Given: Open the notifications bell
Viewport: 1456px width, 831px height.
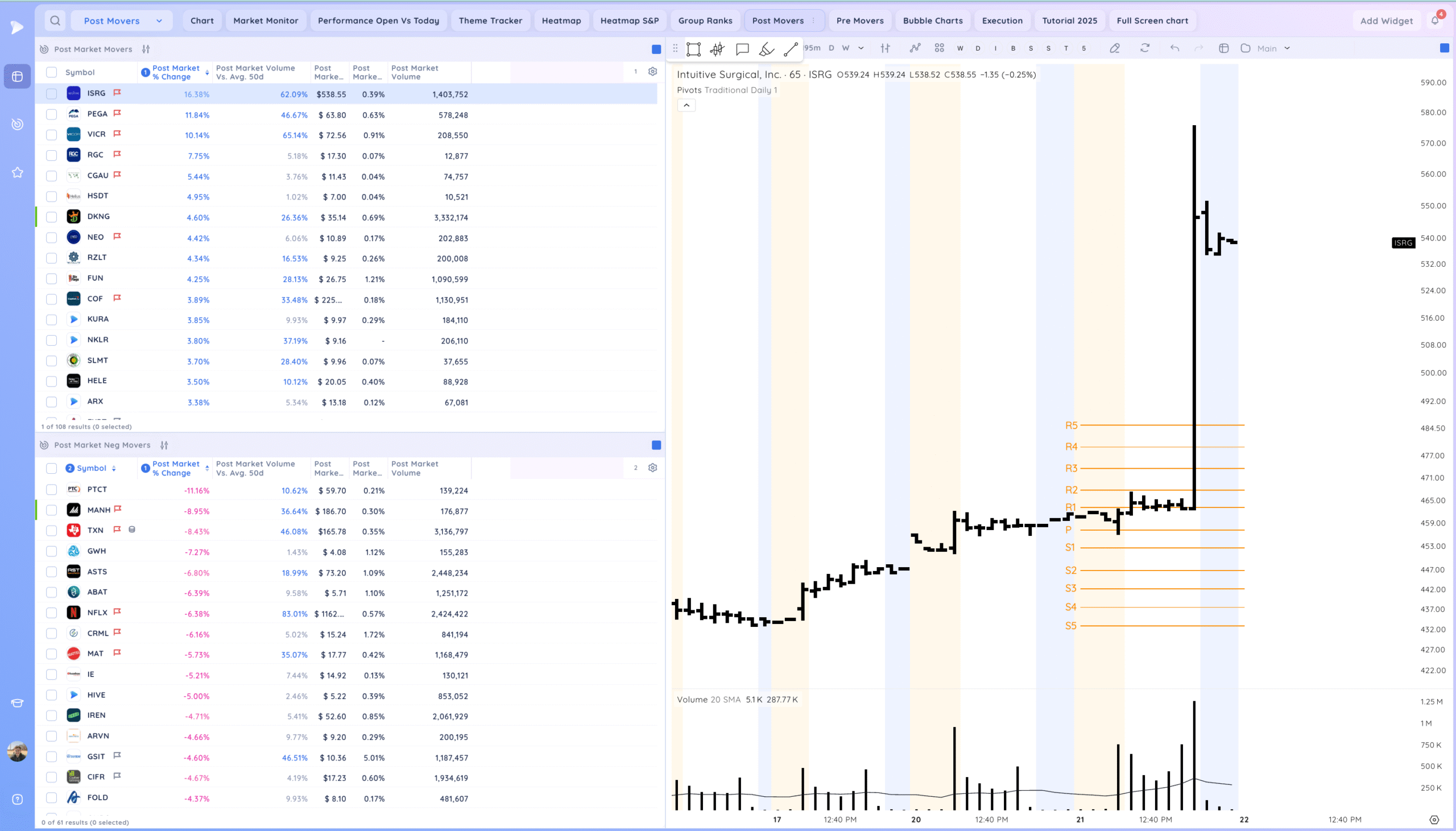Looking at the screenshot, I should (1434, 20).
